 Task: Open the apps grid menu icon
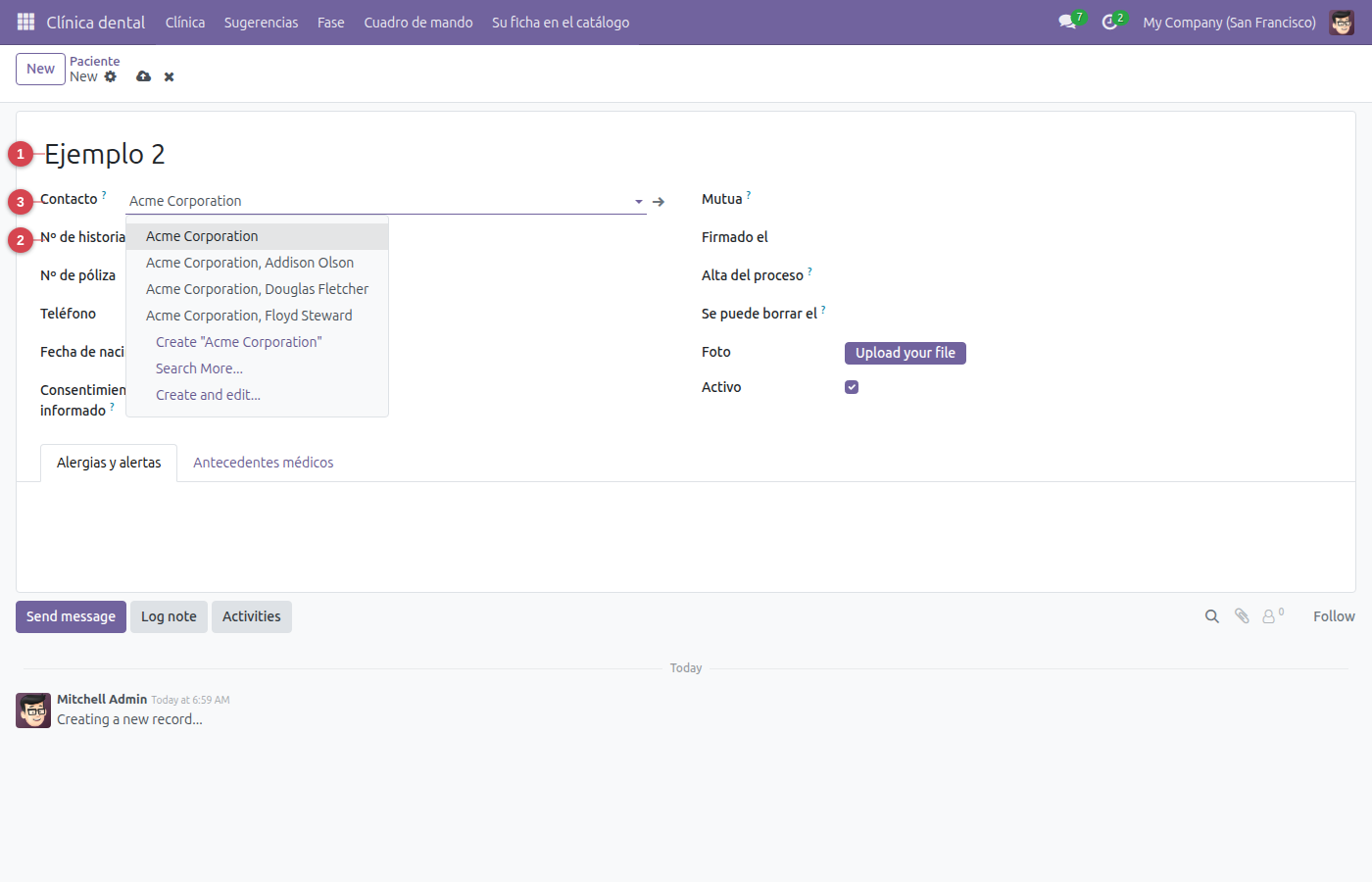[25, 22]
